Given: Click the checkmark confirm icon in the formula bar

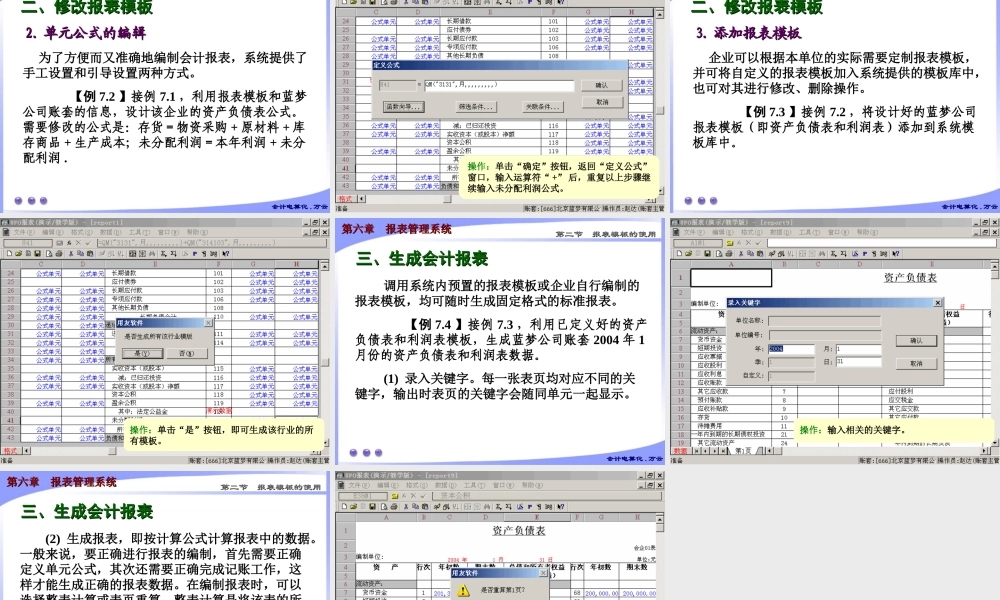Looking at the screenshot, I should (87, 245).
